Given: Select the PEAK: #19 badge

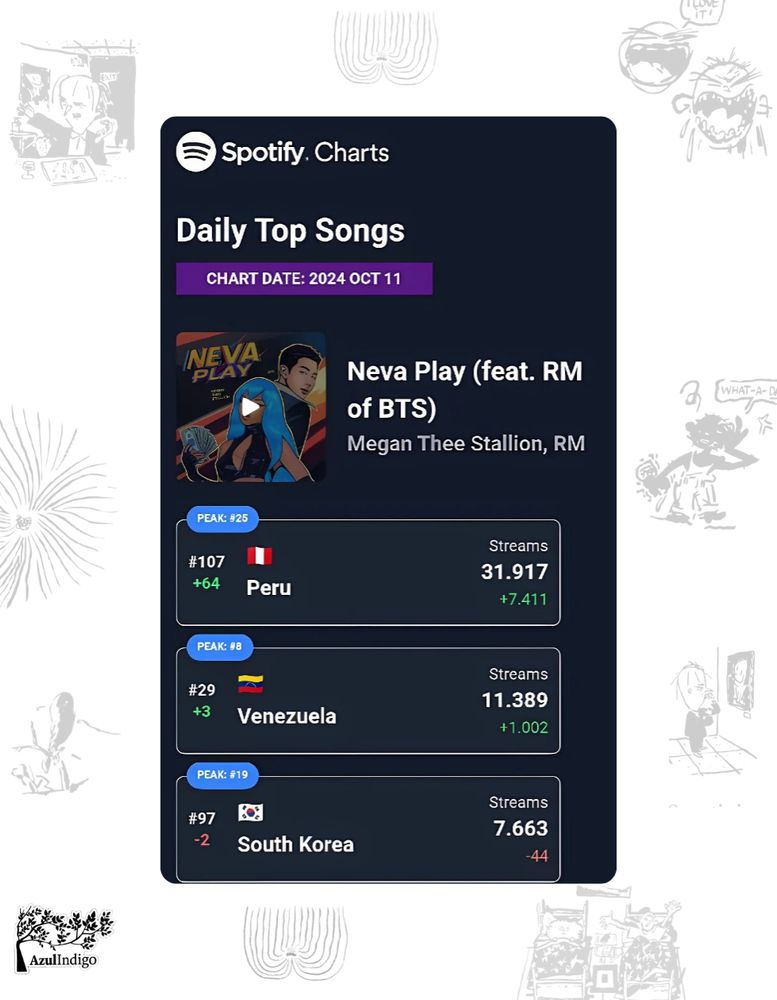Looking at the screenshot, I should (x=222, y=775).
